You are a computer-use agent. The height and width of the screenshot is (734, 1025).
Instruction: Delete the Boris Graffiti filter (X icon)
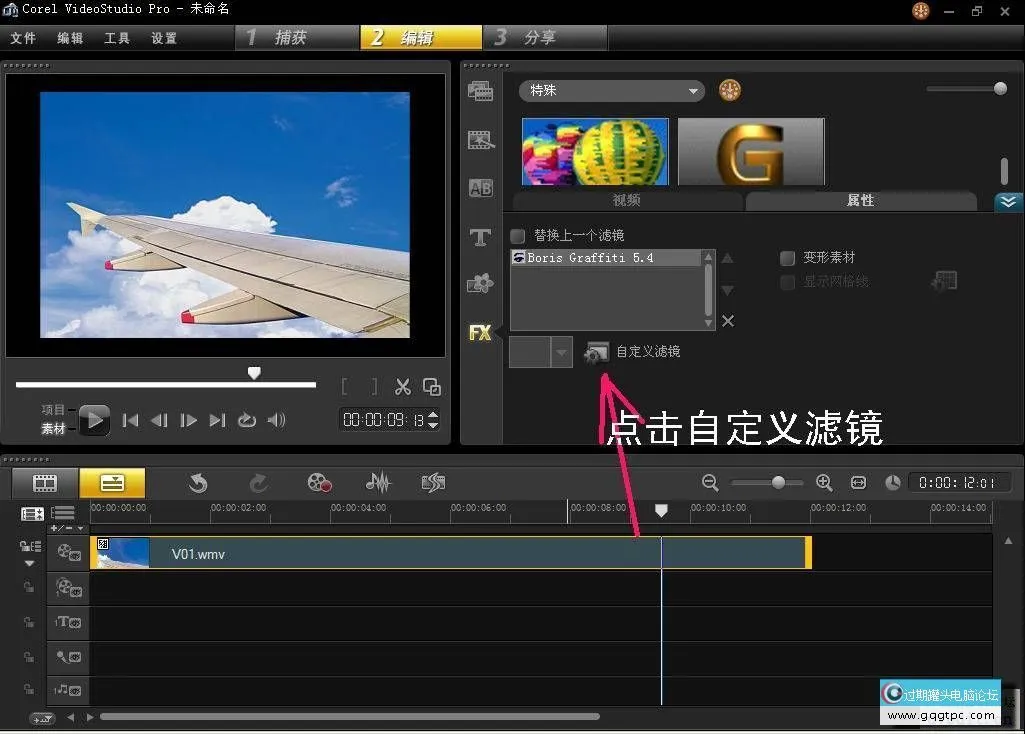pyautogui.click(x=728, y=321)
